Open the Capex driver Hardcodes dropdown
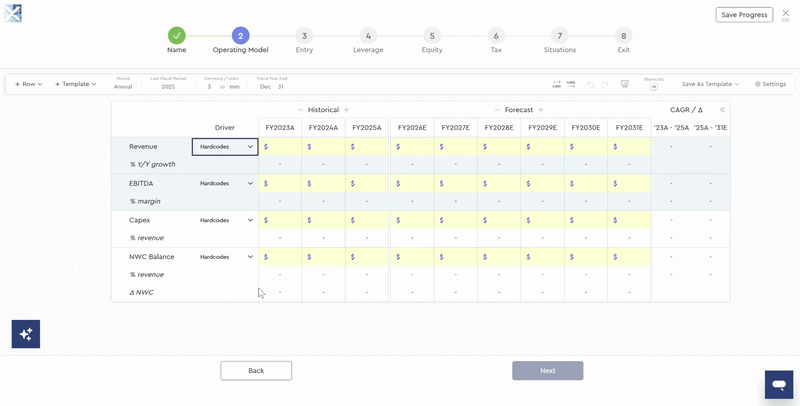 coord(225,220)
